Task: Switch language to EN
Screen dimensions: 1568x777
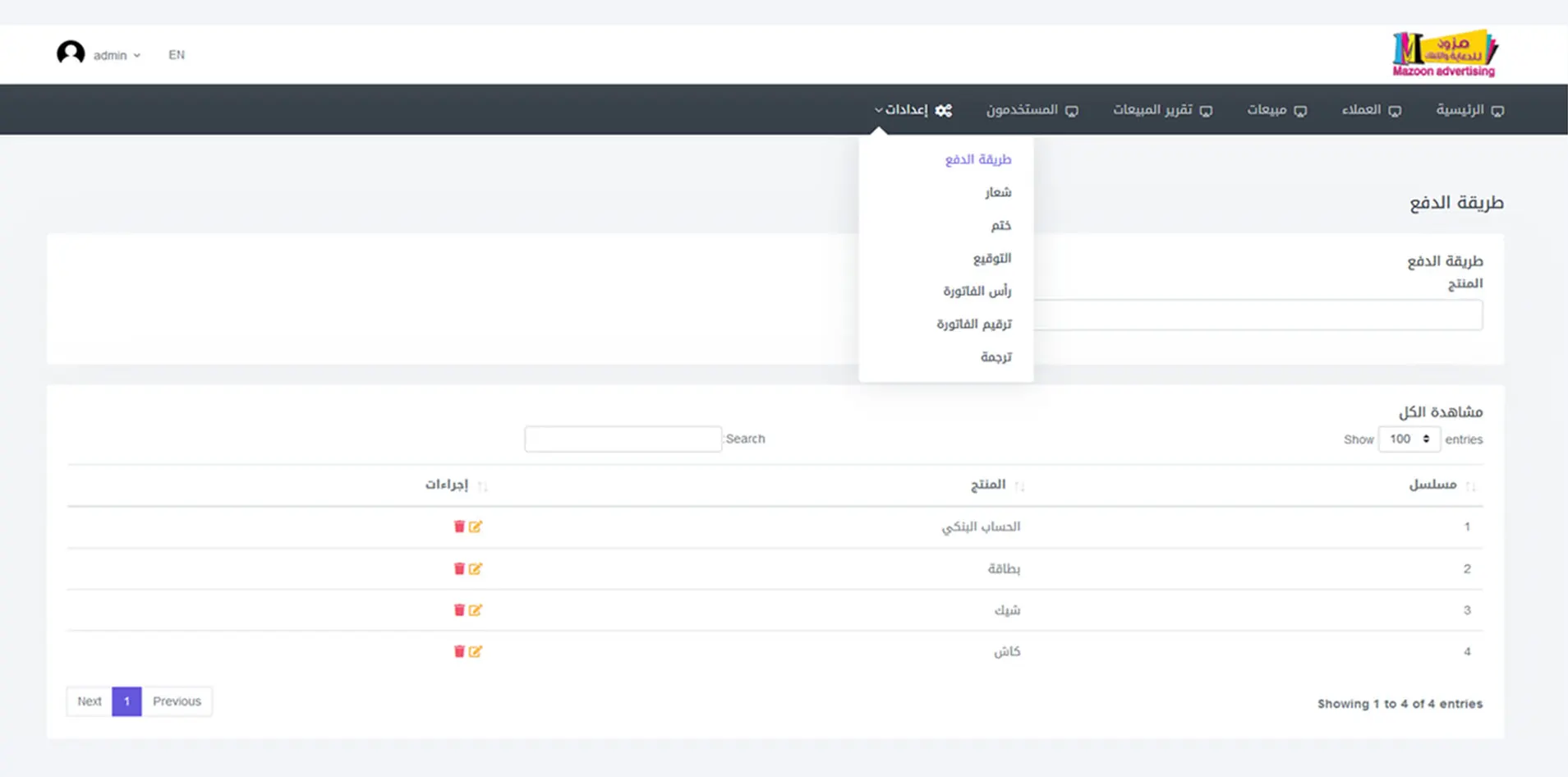Action: [177, 55]
